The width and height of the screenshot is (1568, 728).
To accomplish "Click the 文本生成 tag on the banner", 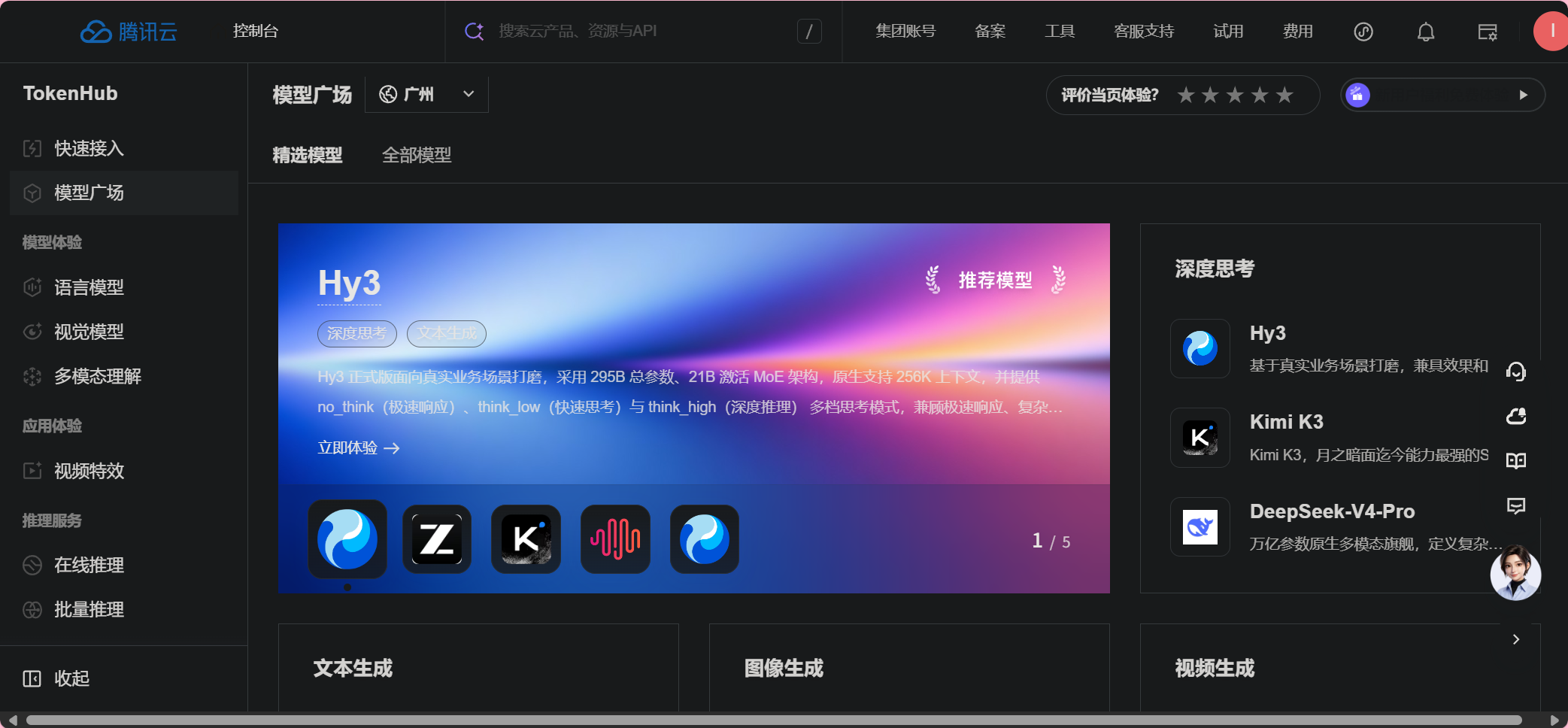I will (x=447, y=333).
